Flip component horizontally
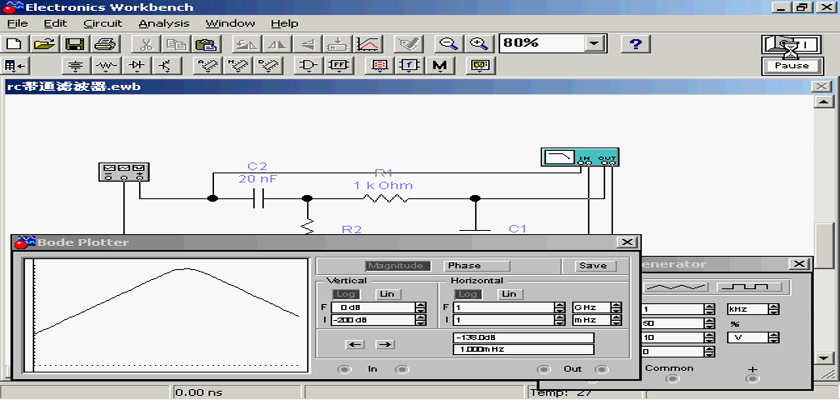Screen dimensions: 840x400 tap(278, 44)
